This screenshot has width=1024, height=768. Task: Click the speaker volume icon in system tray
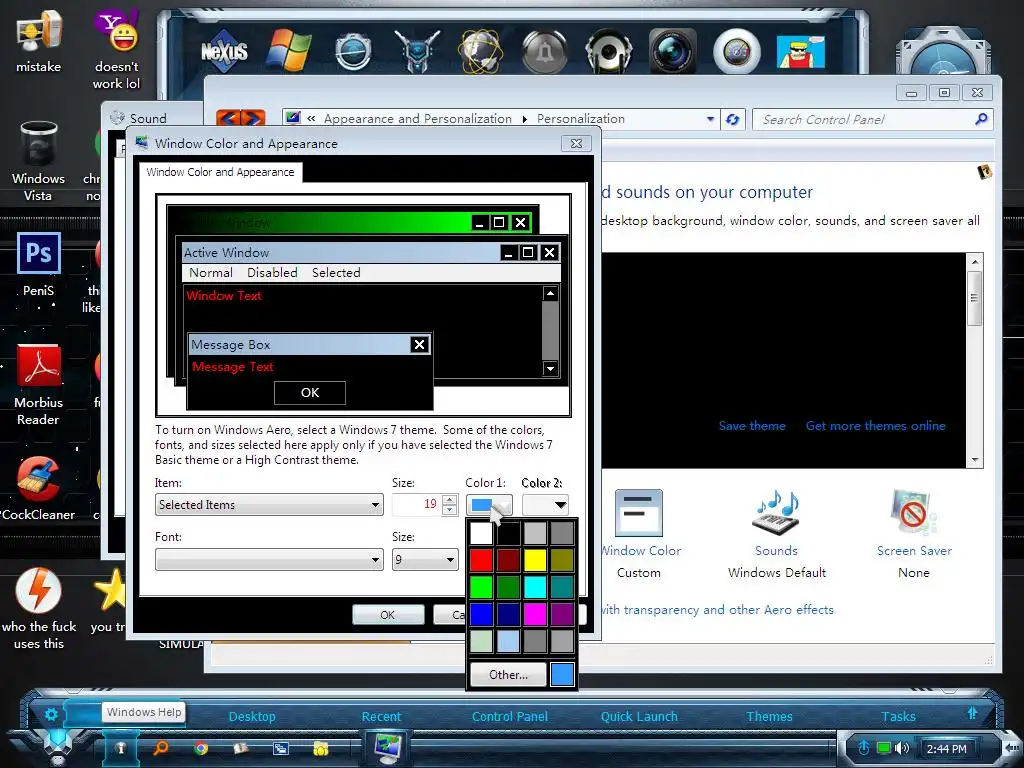(x=902, y=748)
